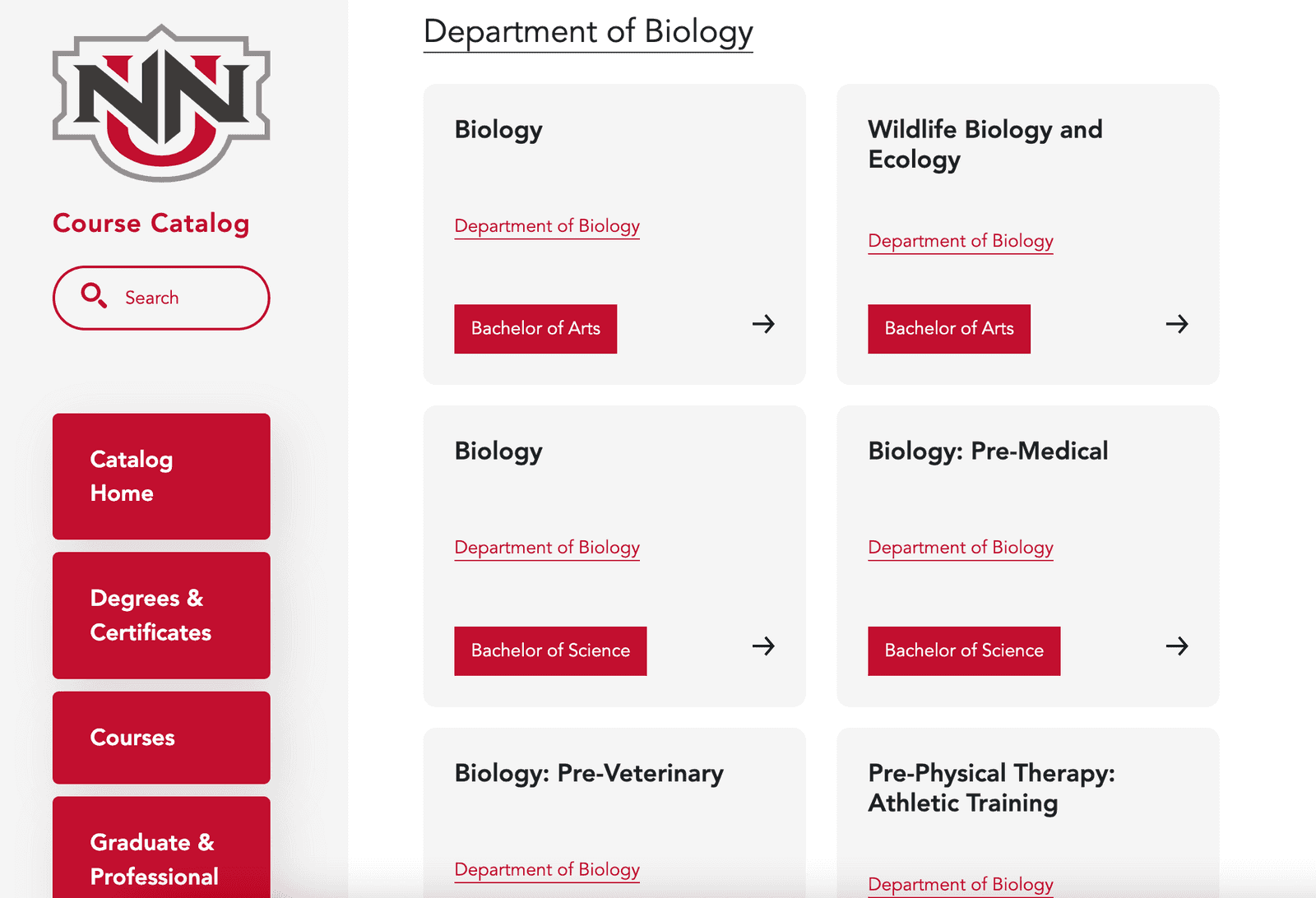Click the Course Catalog title link
The width and height of the screenshot is (1316, 898).
151,224
